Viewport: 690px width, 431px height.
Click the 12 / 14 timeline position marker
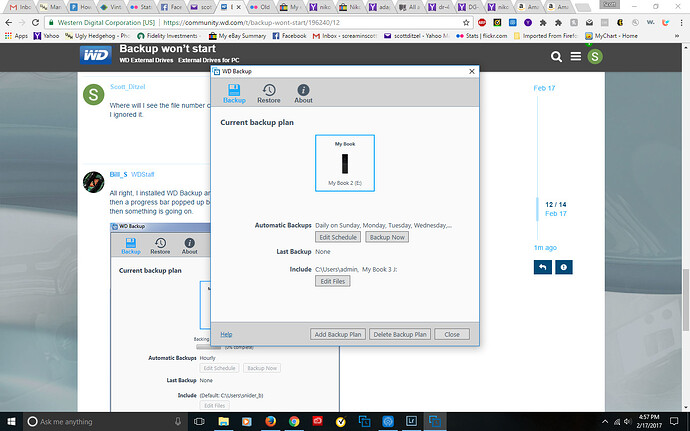pyautogui.click(x=556, y=204)
